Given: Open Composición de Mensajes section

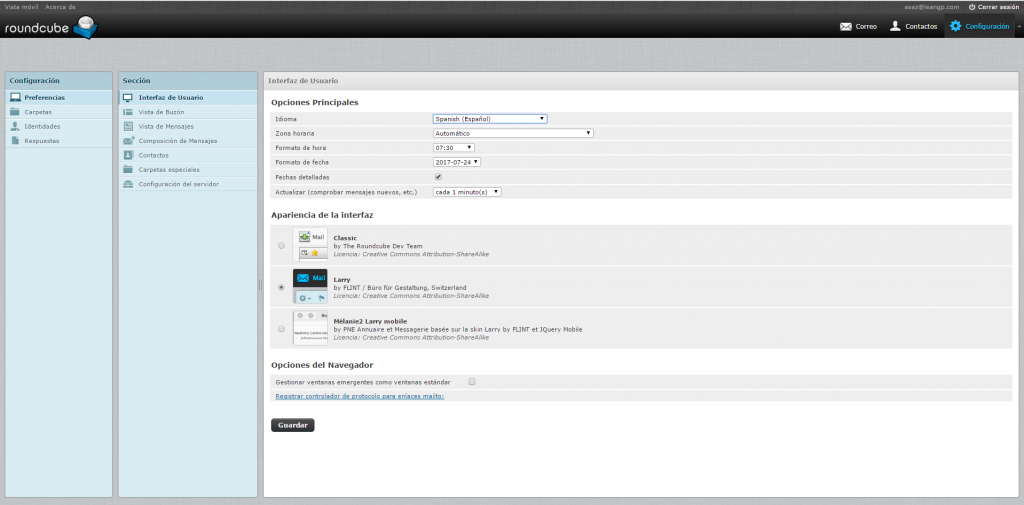Looking at the screenshot, I should tap(188, 140).
